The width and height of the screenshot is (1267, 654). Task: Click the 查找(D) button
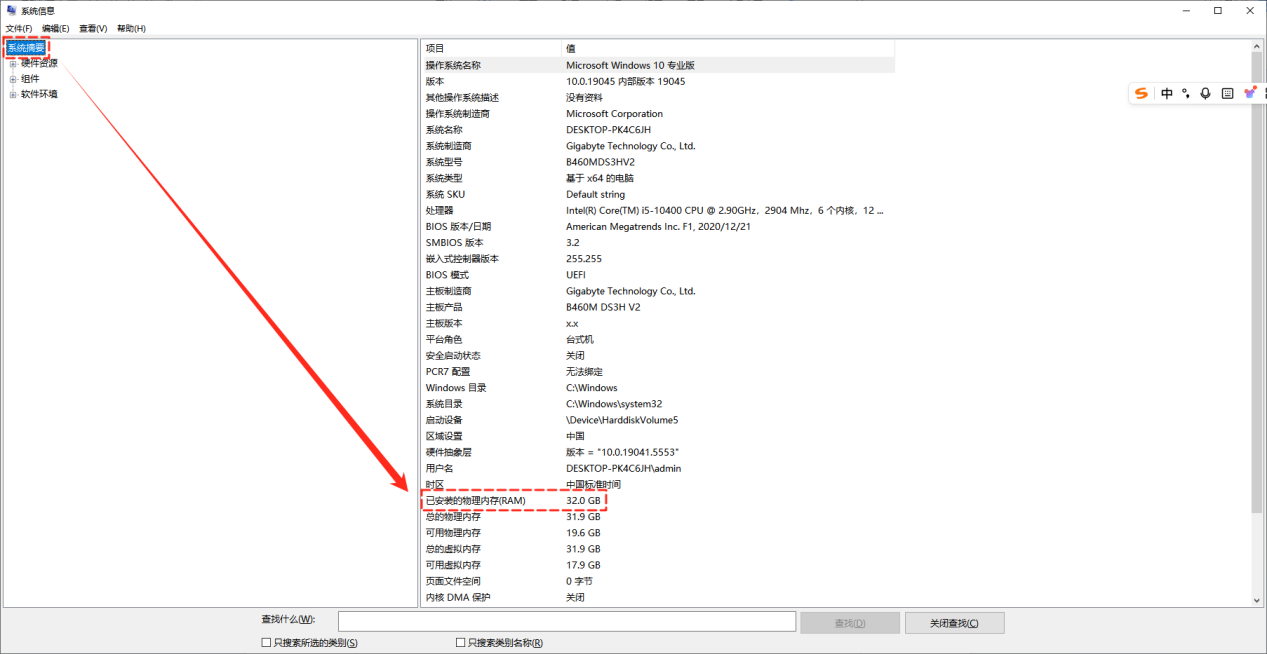click(849, 623)
